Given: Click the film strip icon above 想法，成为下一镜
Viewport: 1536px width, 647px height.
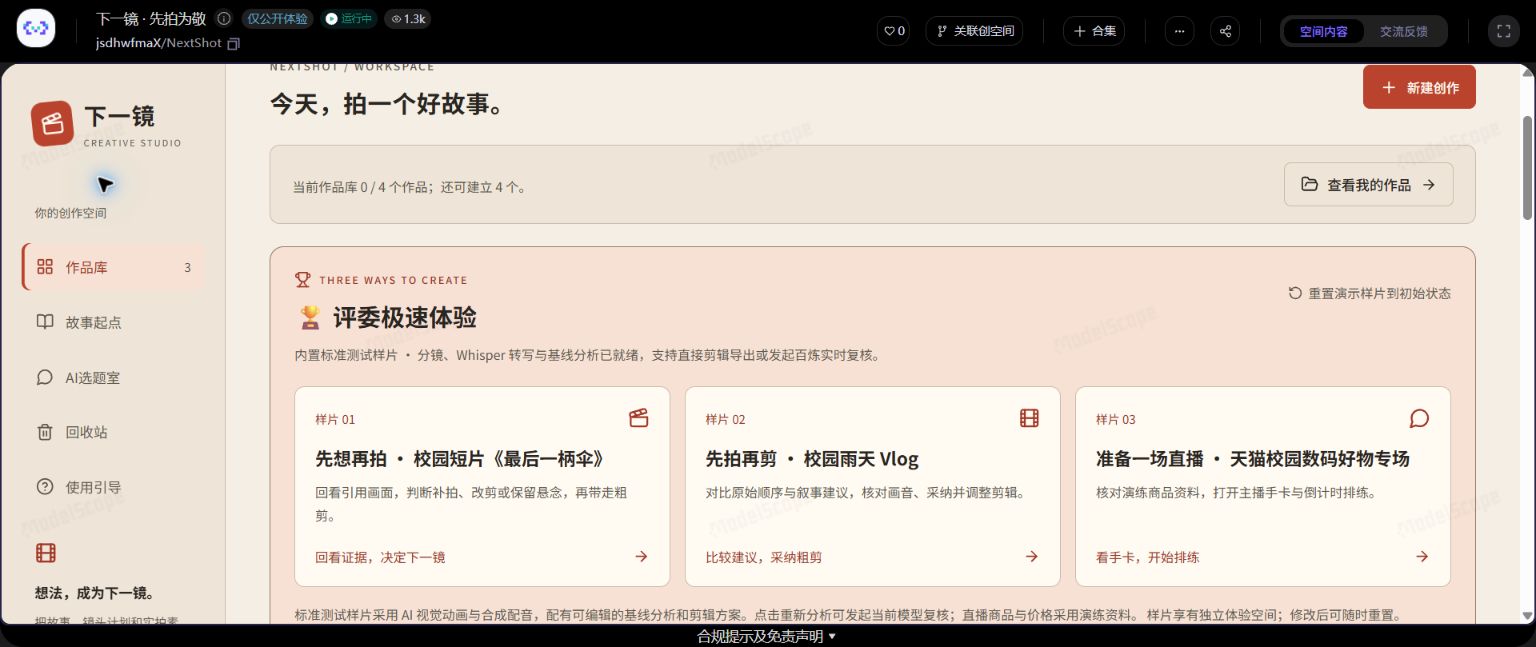Looking at the screenshot, I should 45,553.
